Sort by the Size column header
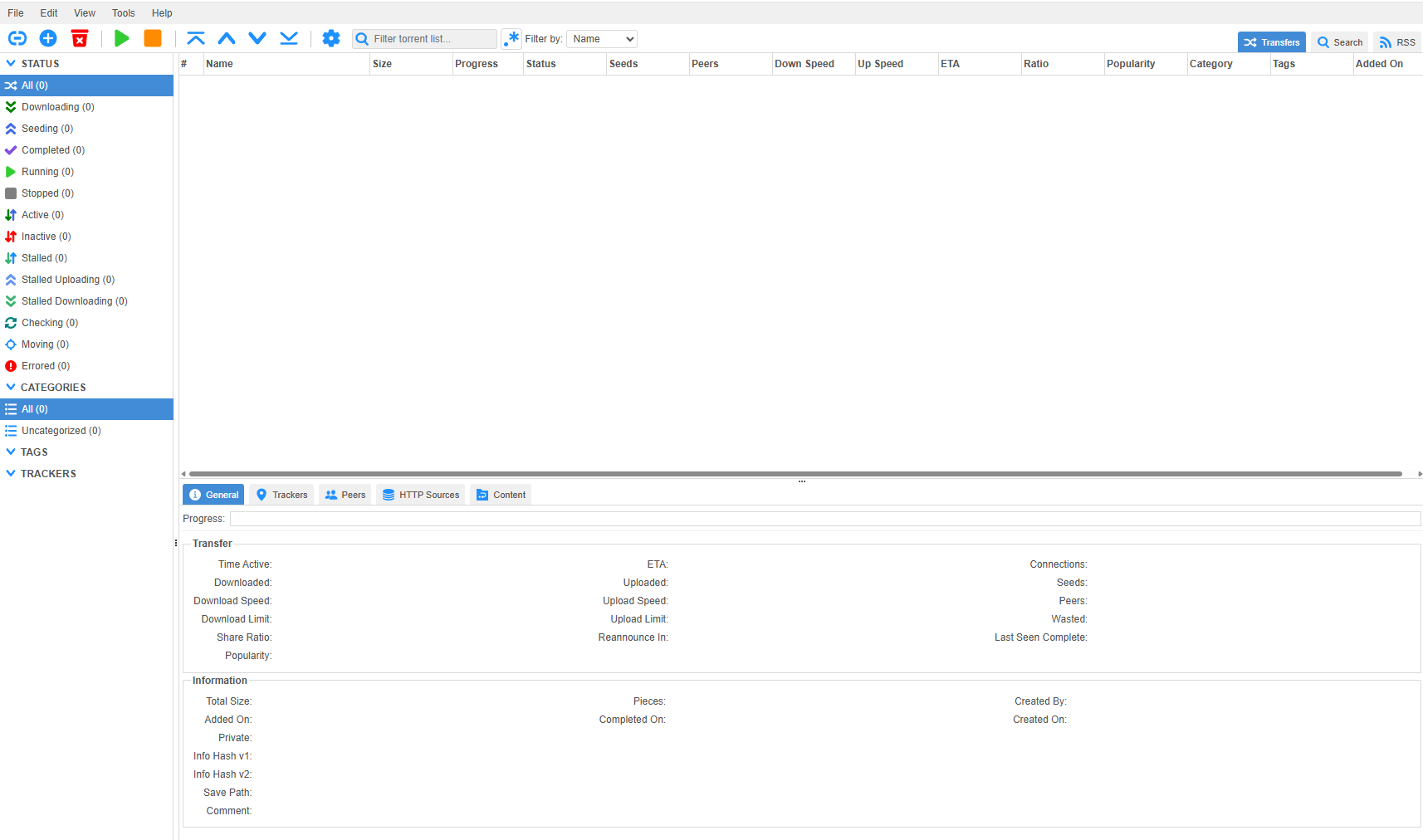The height and width of the screenshot is (840, 1423). click(x=411, y=64)
